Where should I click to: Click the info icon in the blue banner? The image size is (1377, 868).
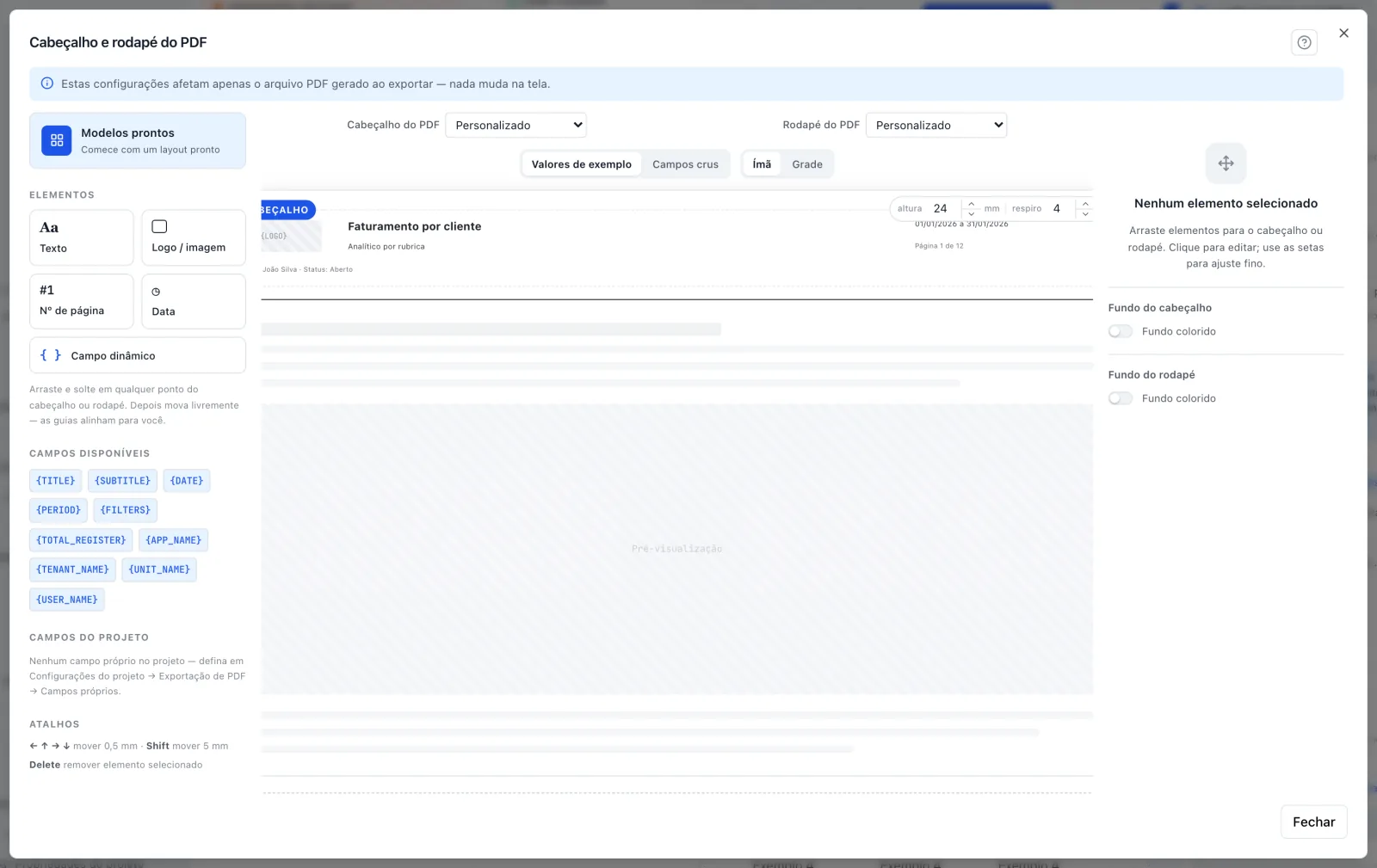47,83
